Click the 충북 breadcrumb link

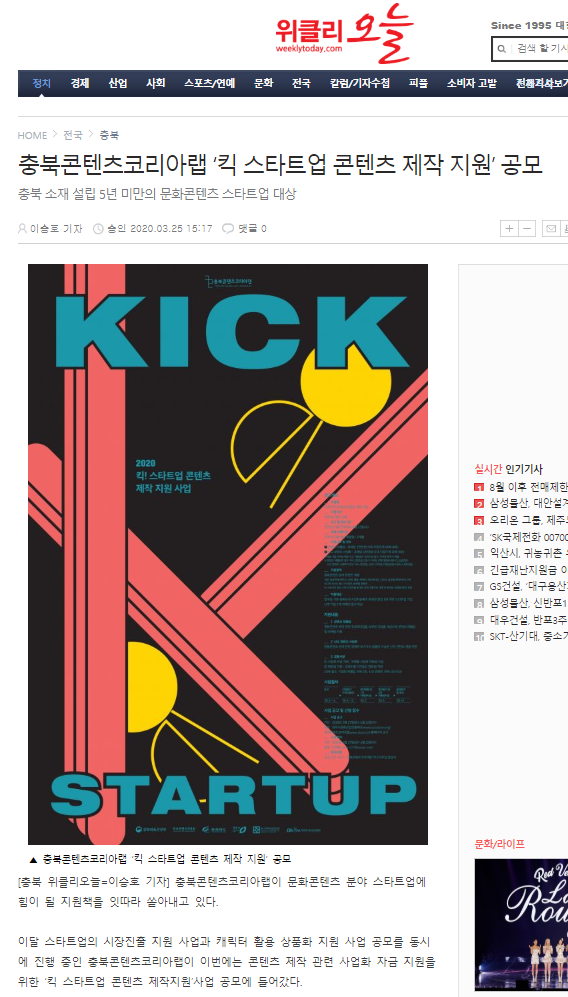coord(109,135)
